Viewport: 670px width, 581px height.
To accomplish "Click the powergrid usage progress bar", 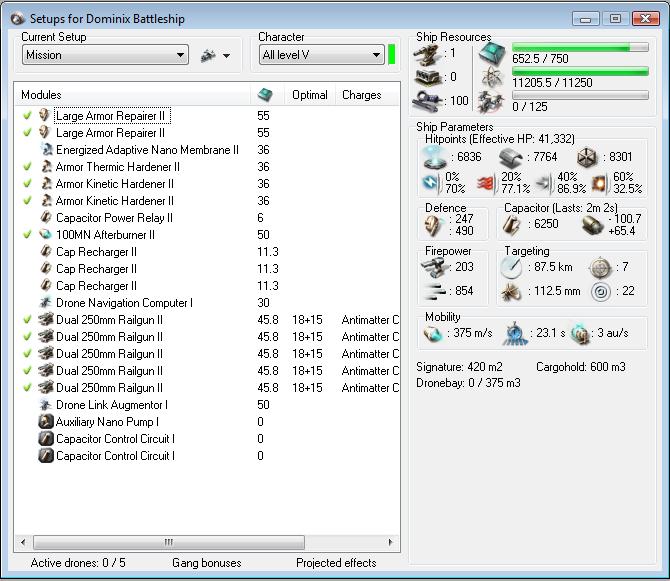I will click(x=580, y=71).
